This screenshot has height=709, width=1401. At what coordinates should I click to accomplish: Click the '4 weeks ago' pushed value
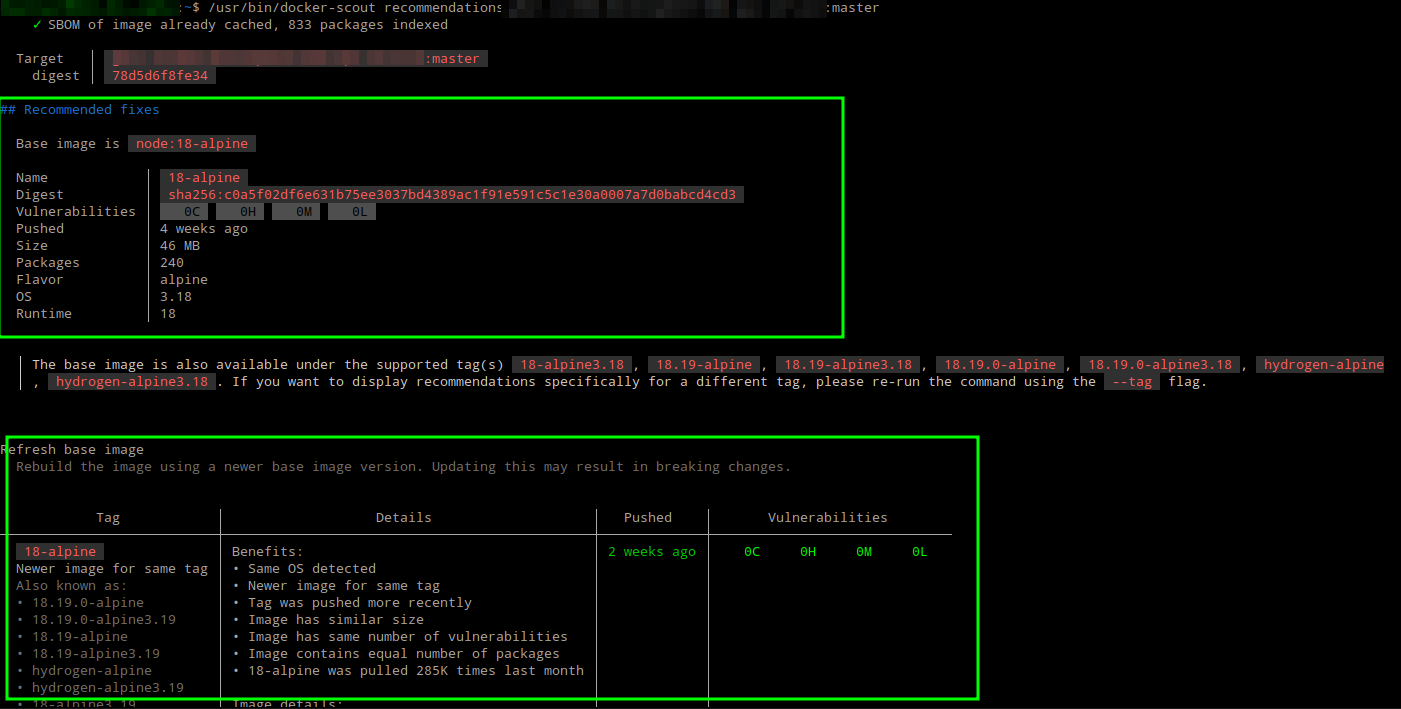(x=204, y=229)
